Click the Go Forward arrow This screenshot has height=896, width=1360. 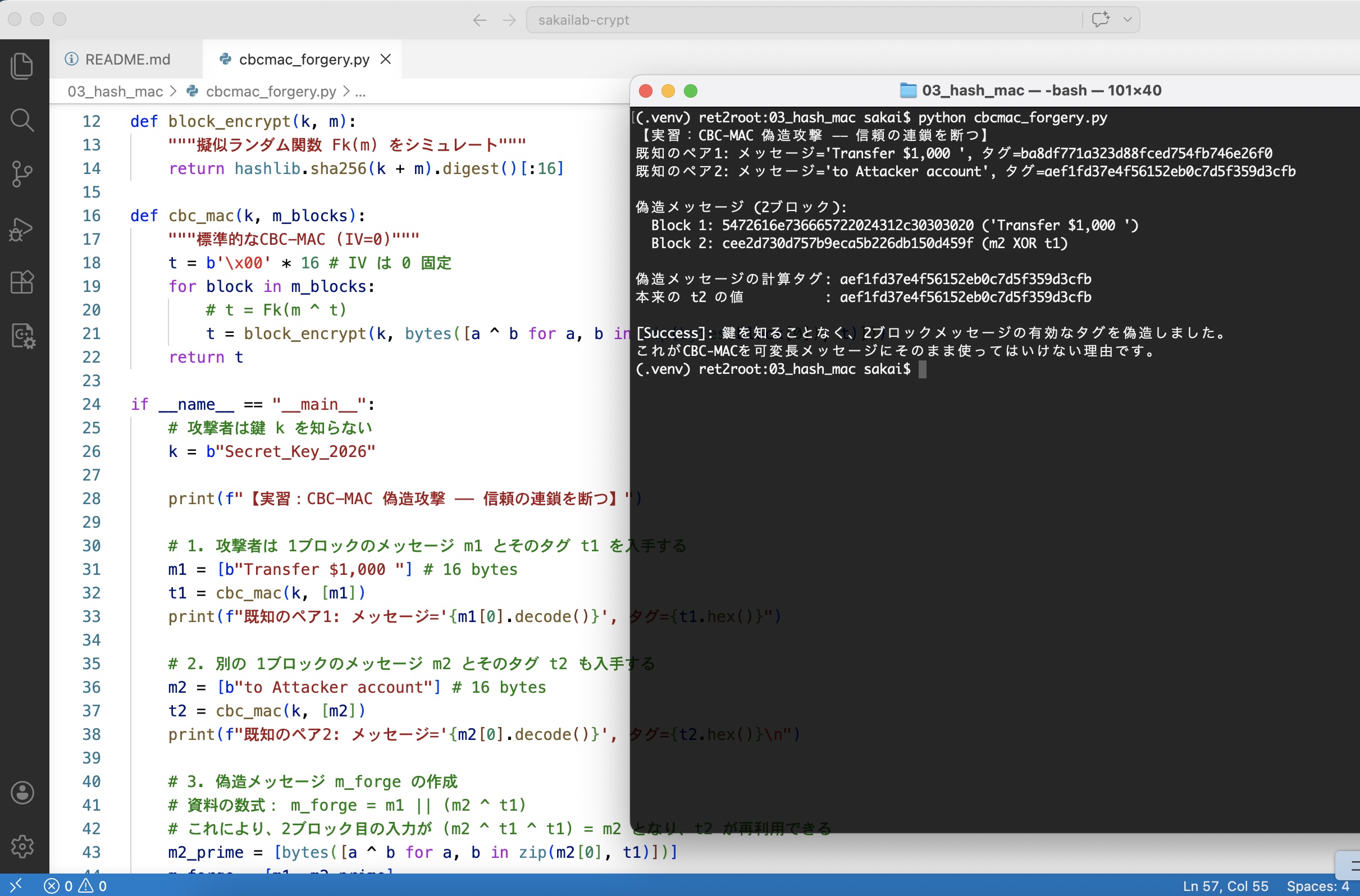[x=509, y=21]
